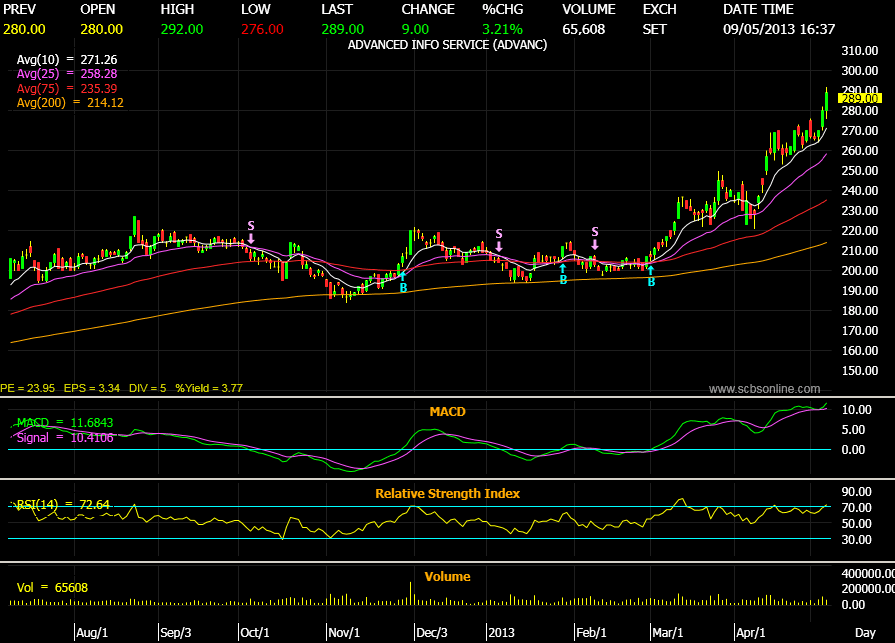Viewport: 895px width, 643px height.
Task: Click the 200.00 price axis label
Action: tap(860, 270)
